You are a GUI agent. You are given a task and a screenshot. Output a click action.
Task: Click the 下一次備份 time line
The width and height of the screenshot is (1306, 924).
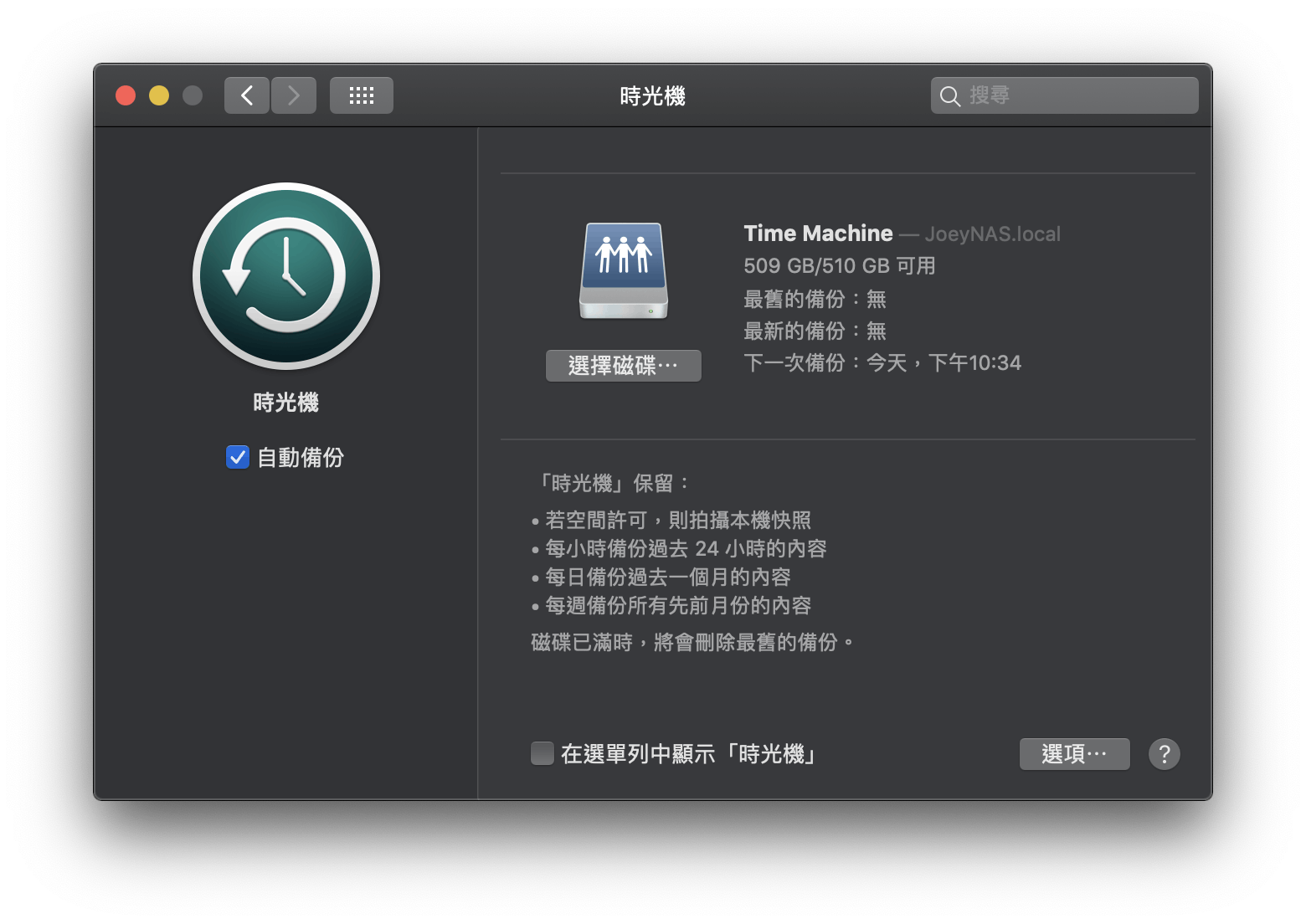[882, 362]
